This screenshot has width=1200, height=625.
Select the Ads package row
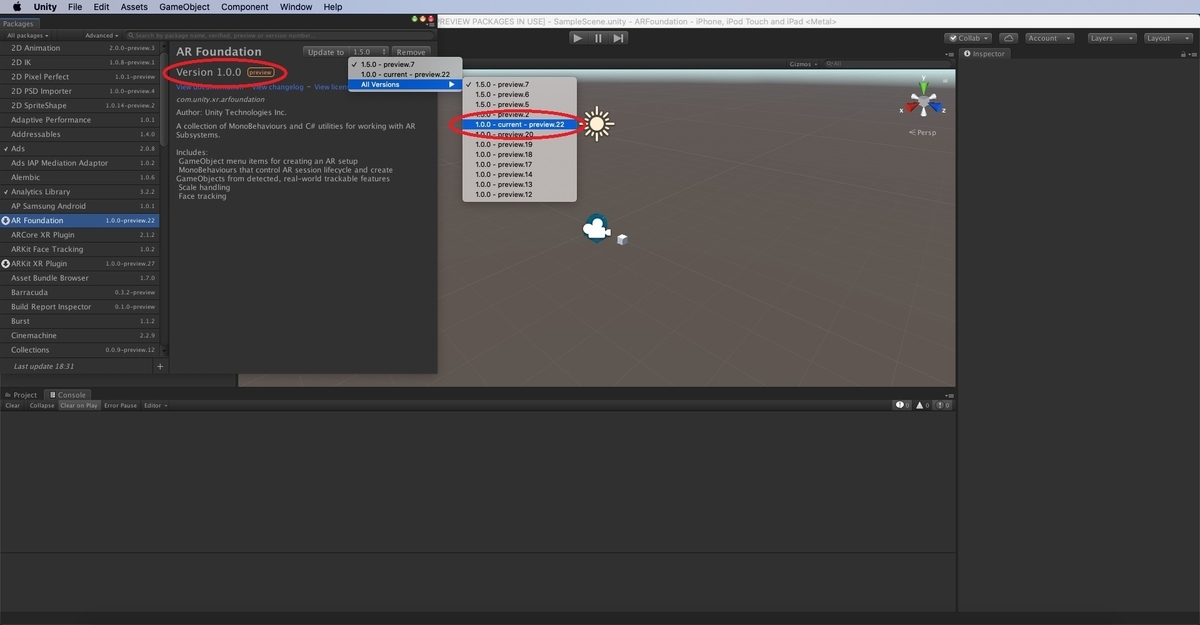[x=80, y=148]
